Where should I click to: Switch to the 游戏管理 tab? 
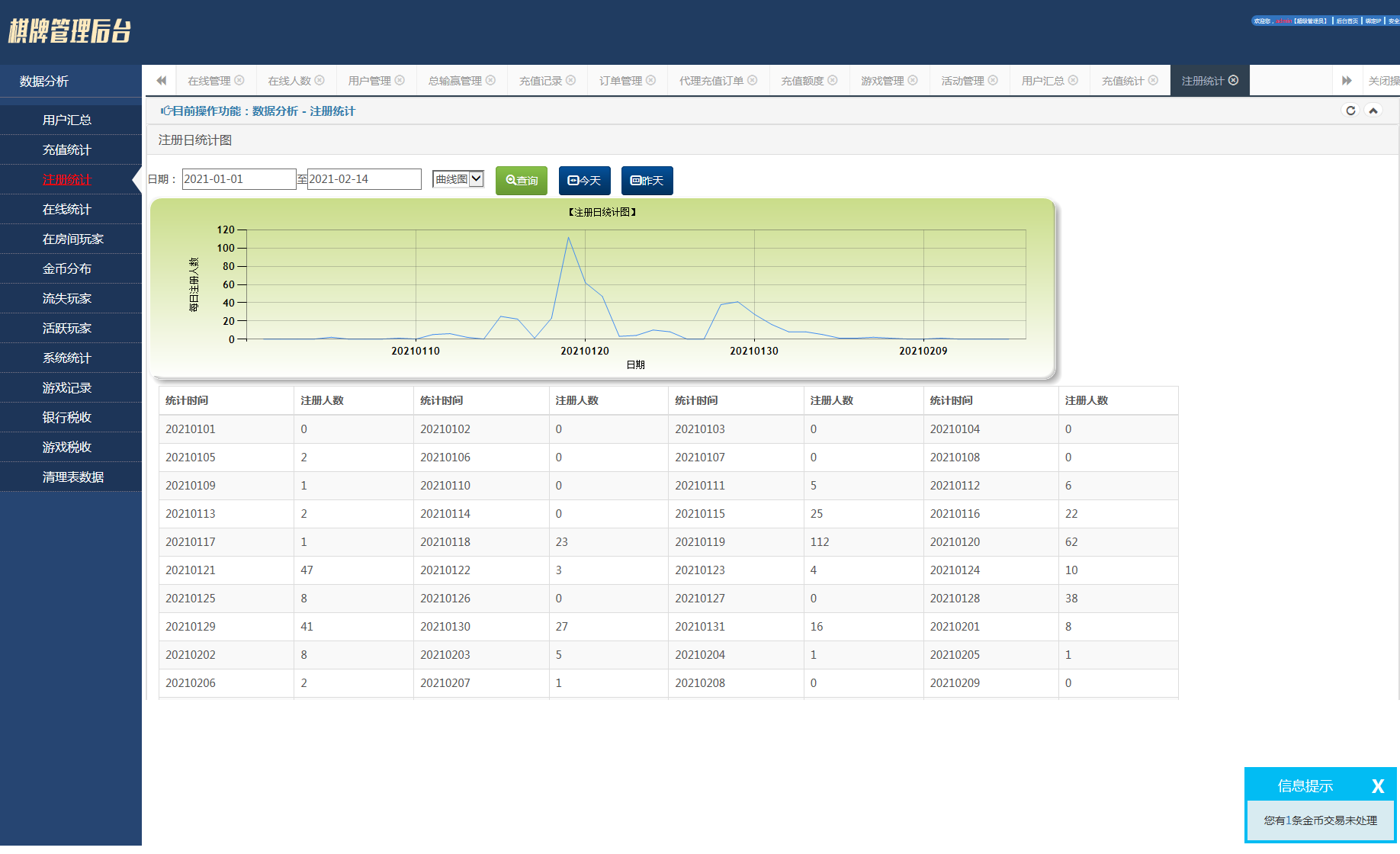[x=881, y=81]
